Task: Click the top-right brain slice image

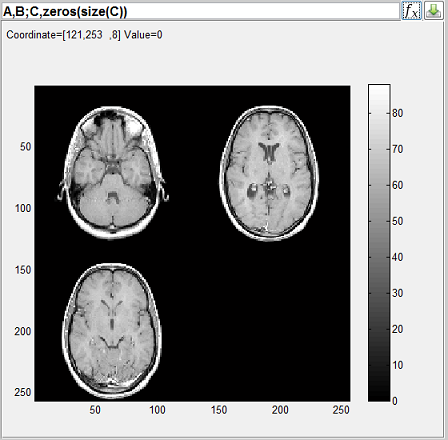Action: pos(269,173)
